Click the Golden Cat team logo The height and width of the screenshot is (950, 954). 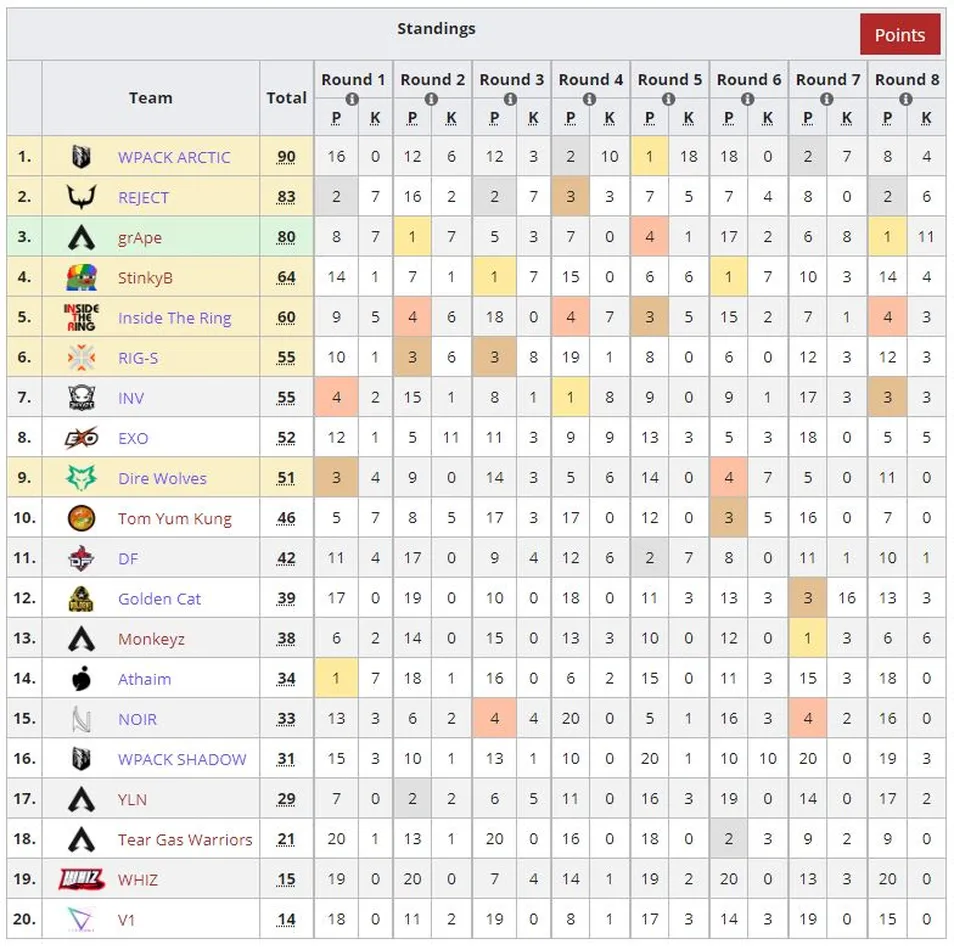pos(81,598)
